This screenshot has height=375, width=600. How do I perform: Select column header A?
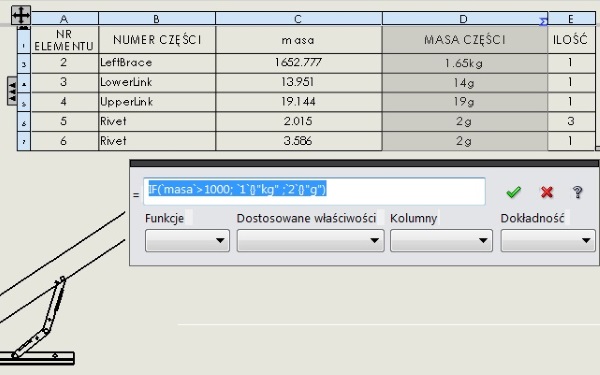[64, 19]
